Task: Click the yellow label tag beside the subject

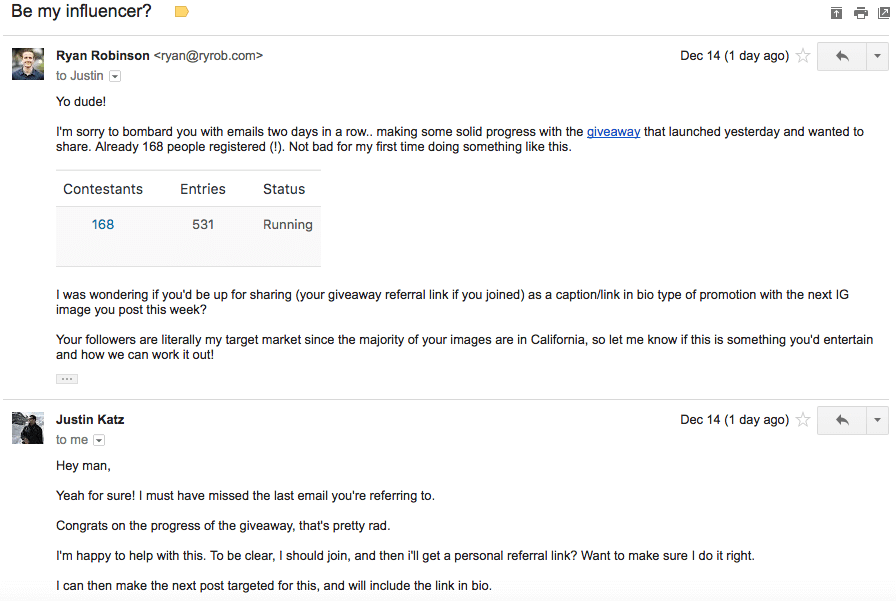Action: coord(182,12)
